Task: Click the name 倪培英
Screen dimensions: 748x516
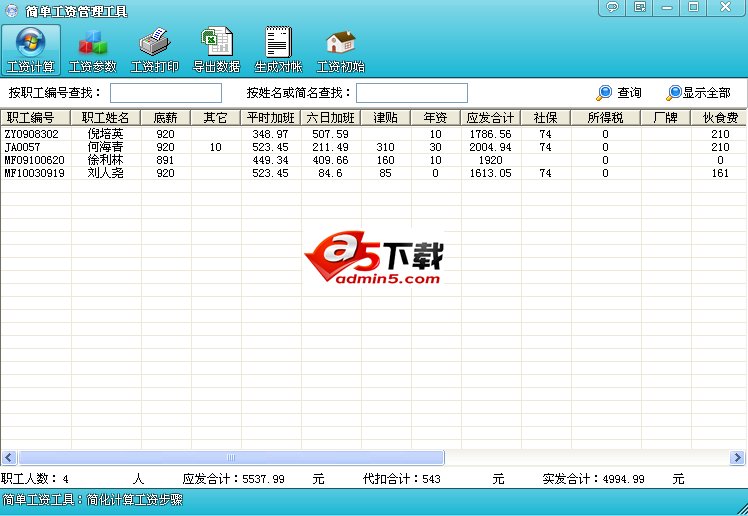Action: pyautogui.click(x=105, y=134)
